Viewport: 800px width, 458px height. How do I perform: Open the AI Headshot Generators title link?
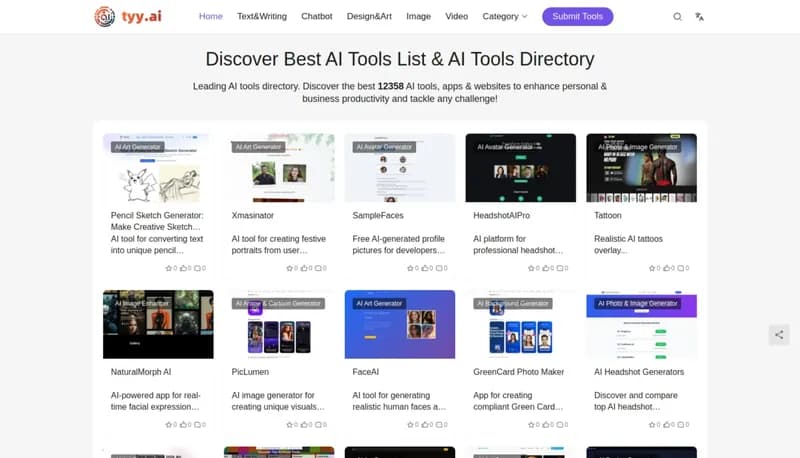tap(639, 372)
